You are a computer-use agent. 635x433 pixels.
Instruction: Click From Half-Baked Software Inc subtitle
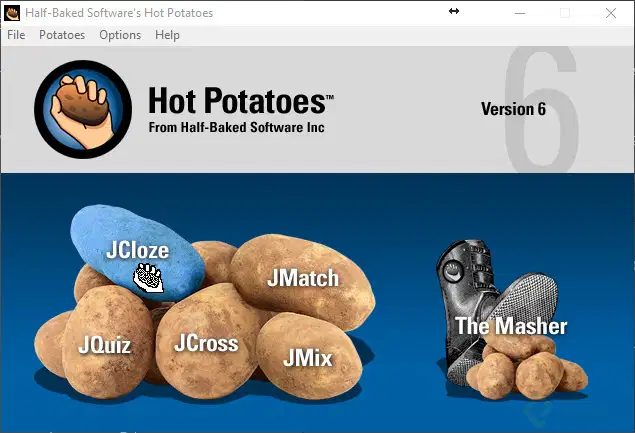[237, 127]
